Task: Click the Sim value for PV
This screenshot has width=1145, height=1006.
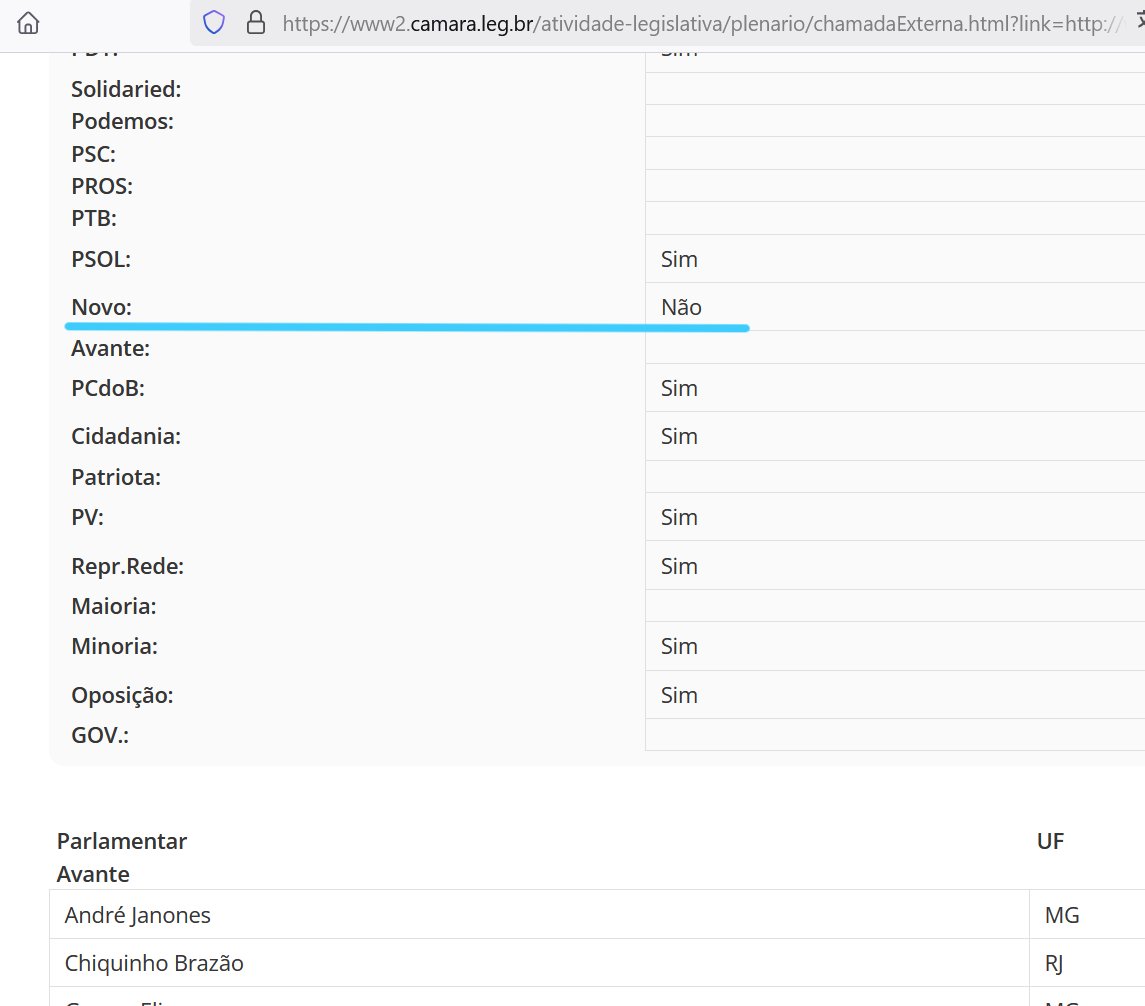Action: point(679,518)
